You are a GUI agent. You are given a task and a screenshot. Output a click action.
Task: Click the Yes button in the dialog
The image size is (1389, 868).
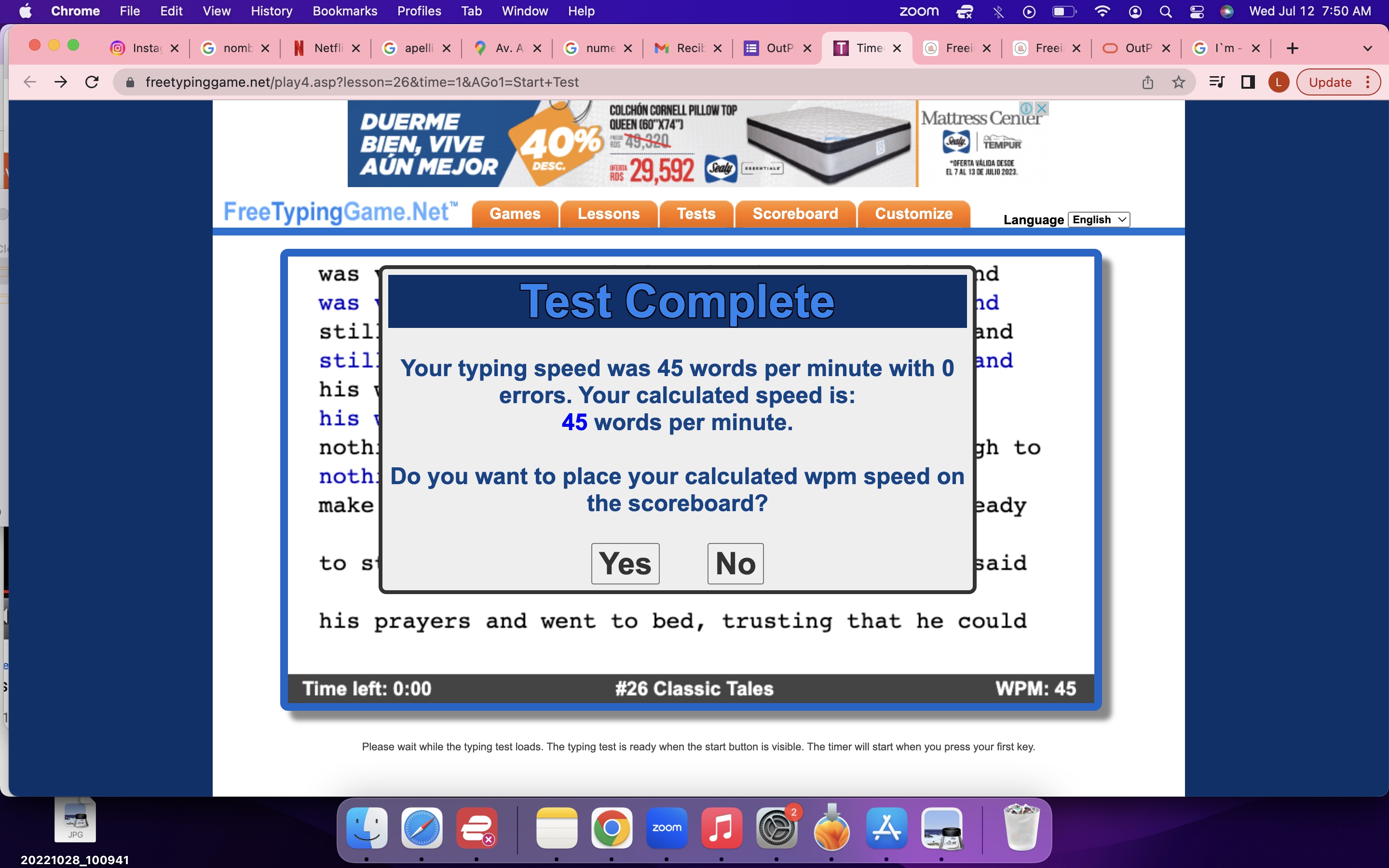click(x=625, y=563)
